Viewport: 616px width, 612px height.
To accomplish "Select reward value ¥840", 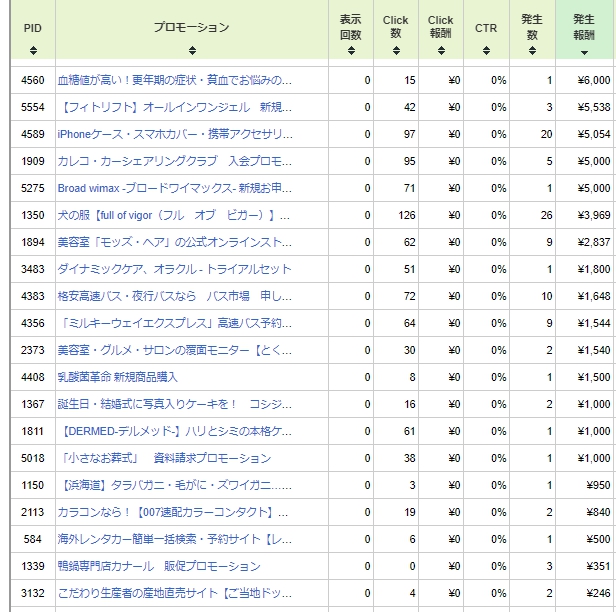I will (x=598, y=512).
